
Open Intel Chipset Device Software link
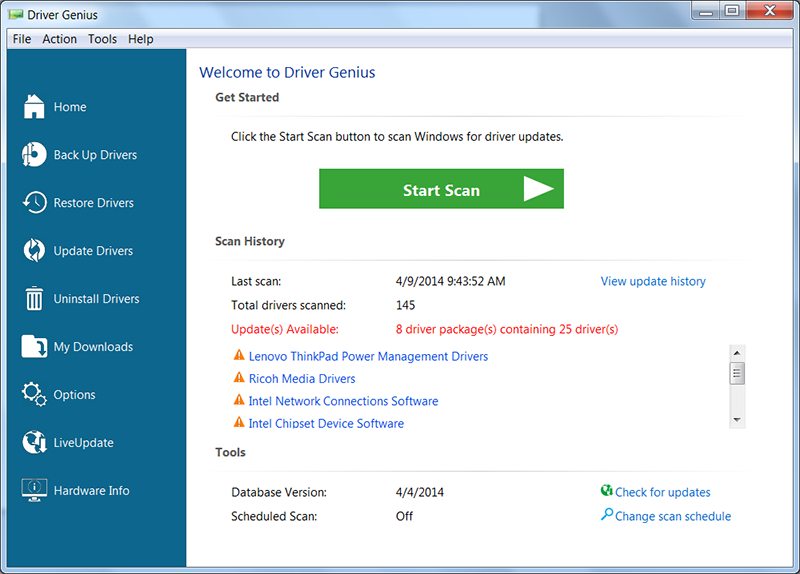pyautogui.click(x=326, y=423)
